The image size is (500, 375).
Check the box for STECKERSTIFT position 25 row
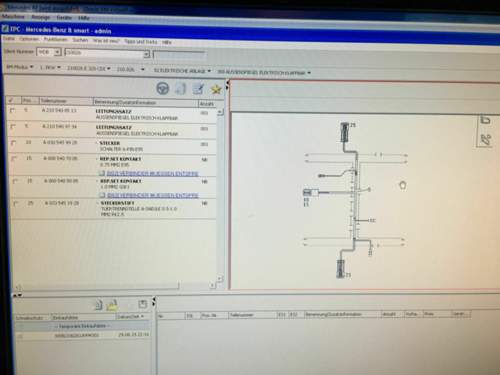pyautogui.click(x=16, y=204)
